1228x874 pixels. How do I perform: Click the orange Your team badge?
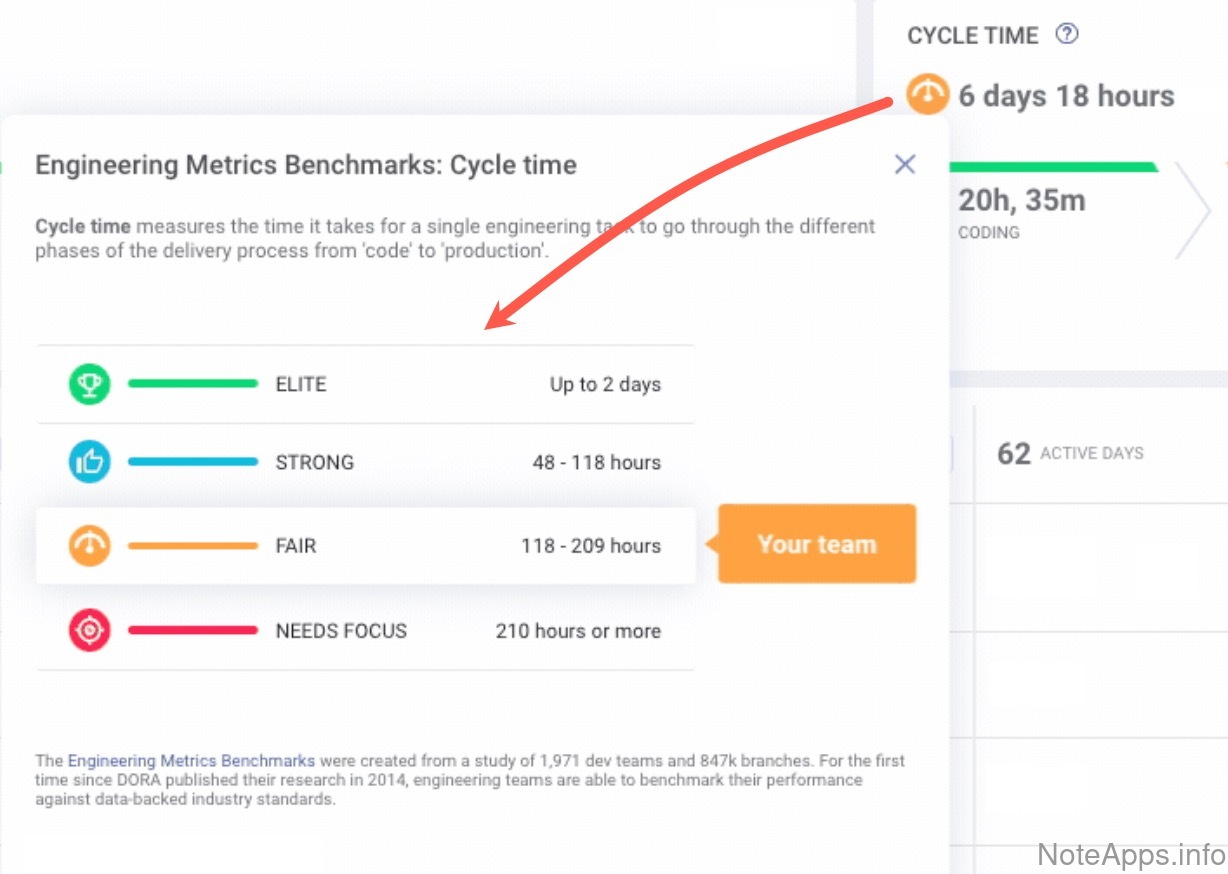pos(816,545)
